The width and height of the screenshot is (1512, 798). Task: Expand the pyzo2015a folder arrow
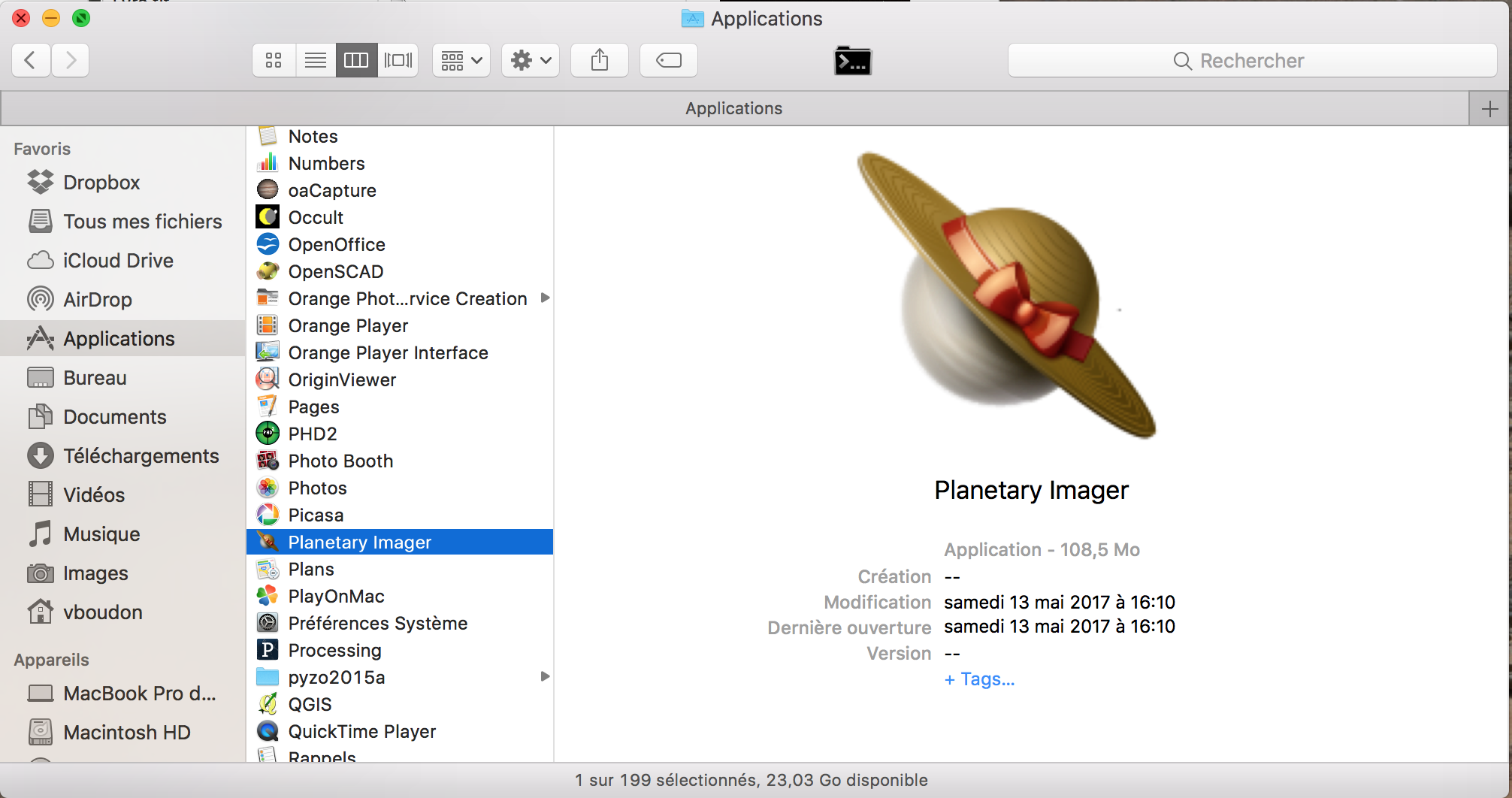[x=545, y=677]
